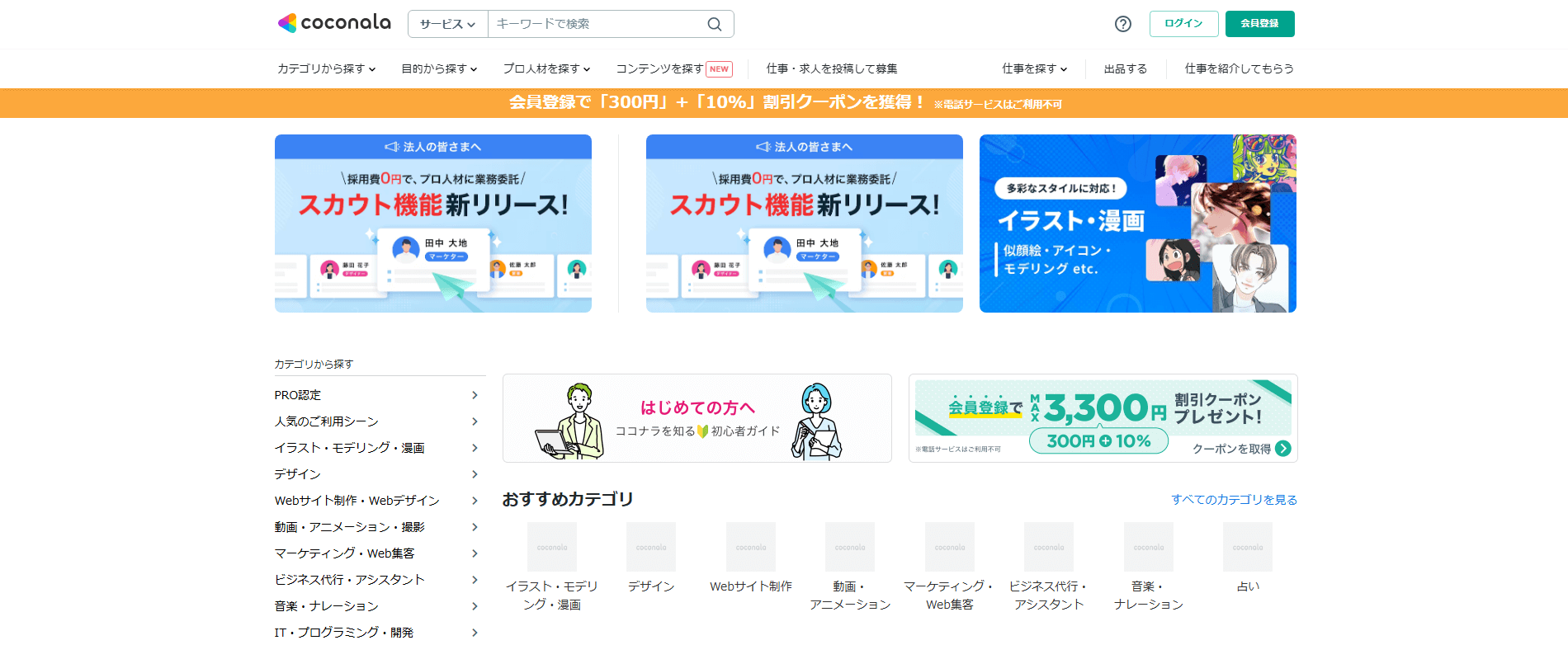Click the search magnifier icon
This screenshot has height=645, width=1568.
[x=715, y=24]
